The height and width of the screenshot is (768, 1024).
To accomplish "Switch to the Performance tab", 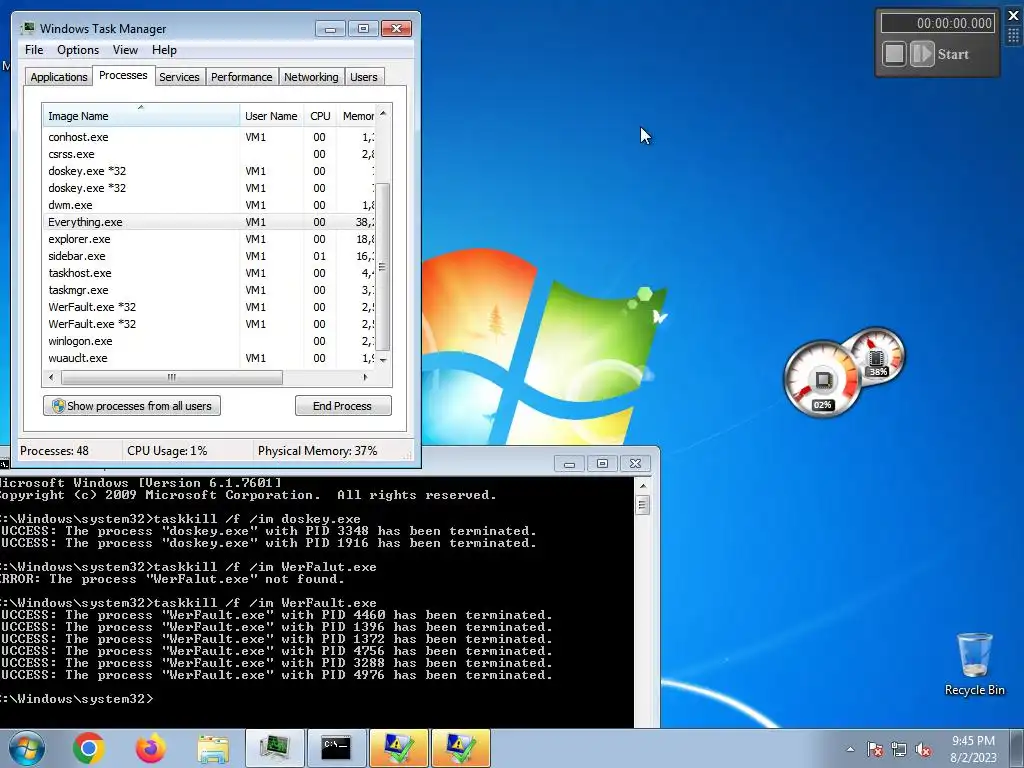I will 241,77.
